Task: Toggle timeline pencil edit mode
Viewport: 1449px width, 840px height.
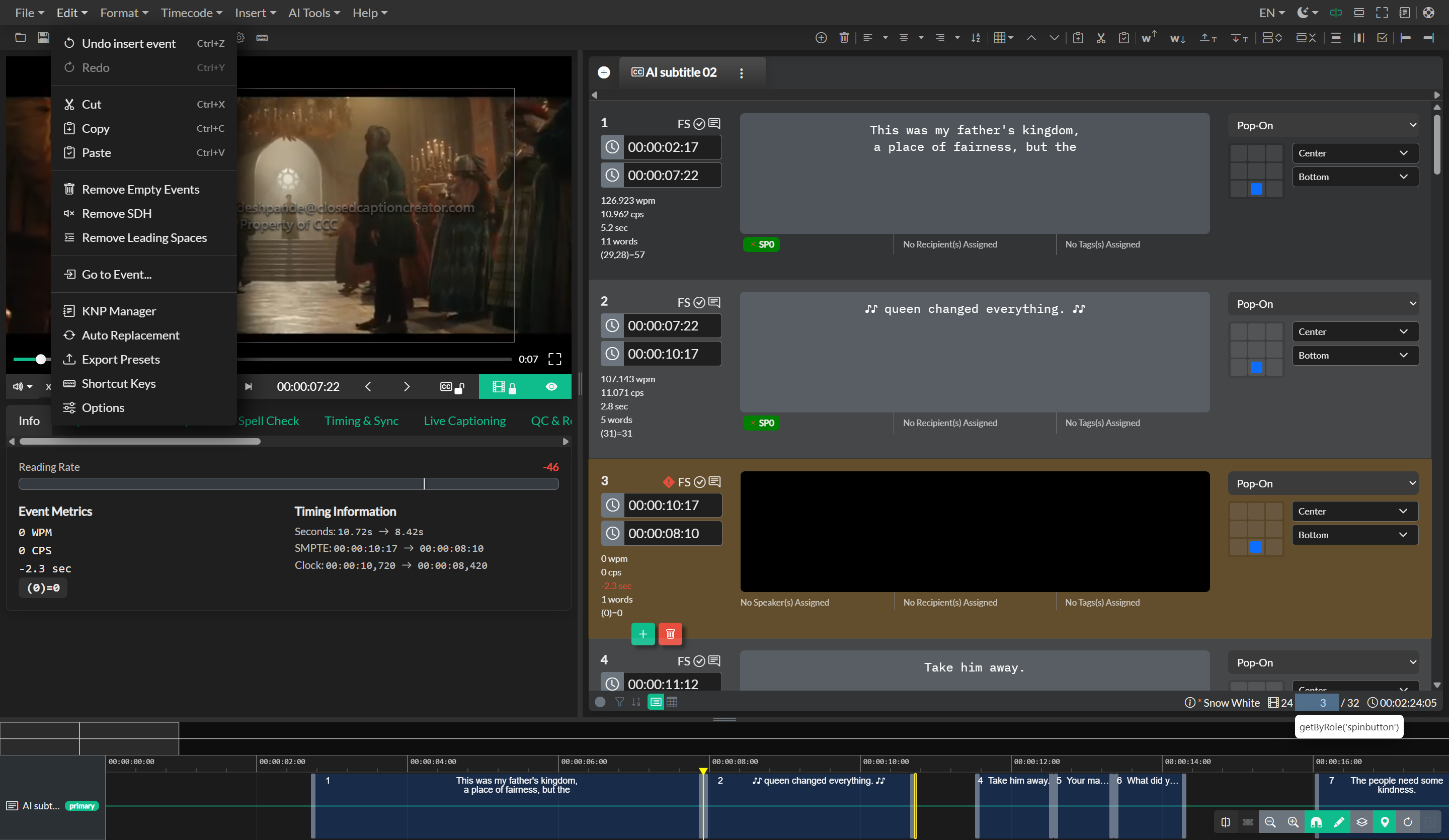Action: pyautogui.click(x=1339, y=822)
